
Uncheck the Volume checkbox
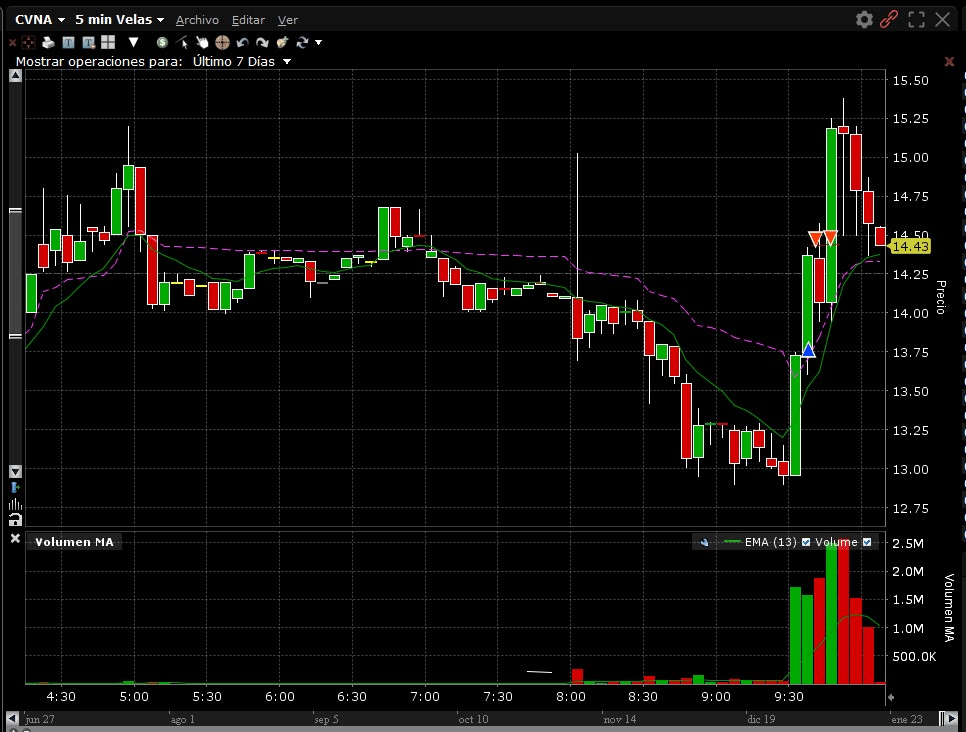(867, 542)
